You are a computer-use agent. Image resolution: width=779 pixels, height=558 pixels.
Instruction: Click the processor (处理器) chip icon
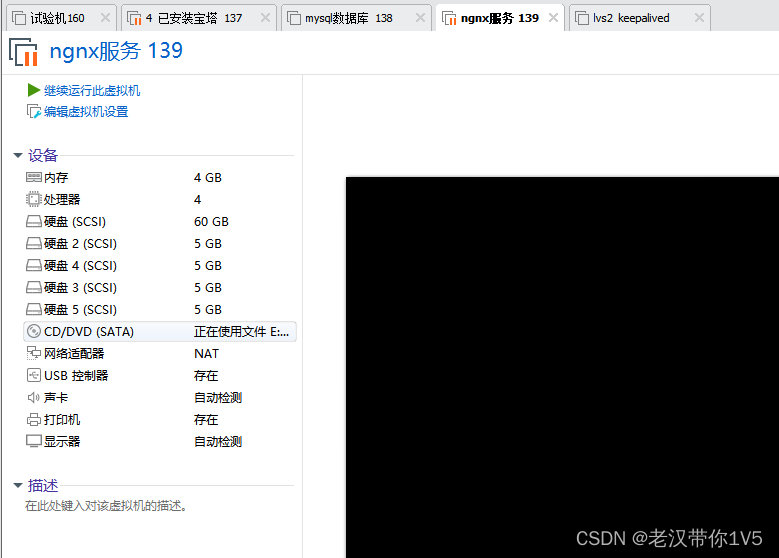click(x=33, y=199)
